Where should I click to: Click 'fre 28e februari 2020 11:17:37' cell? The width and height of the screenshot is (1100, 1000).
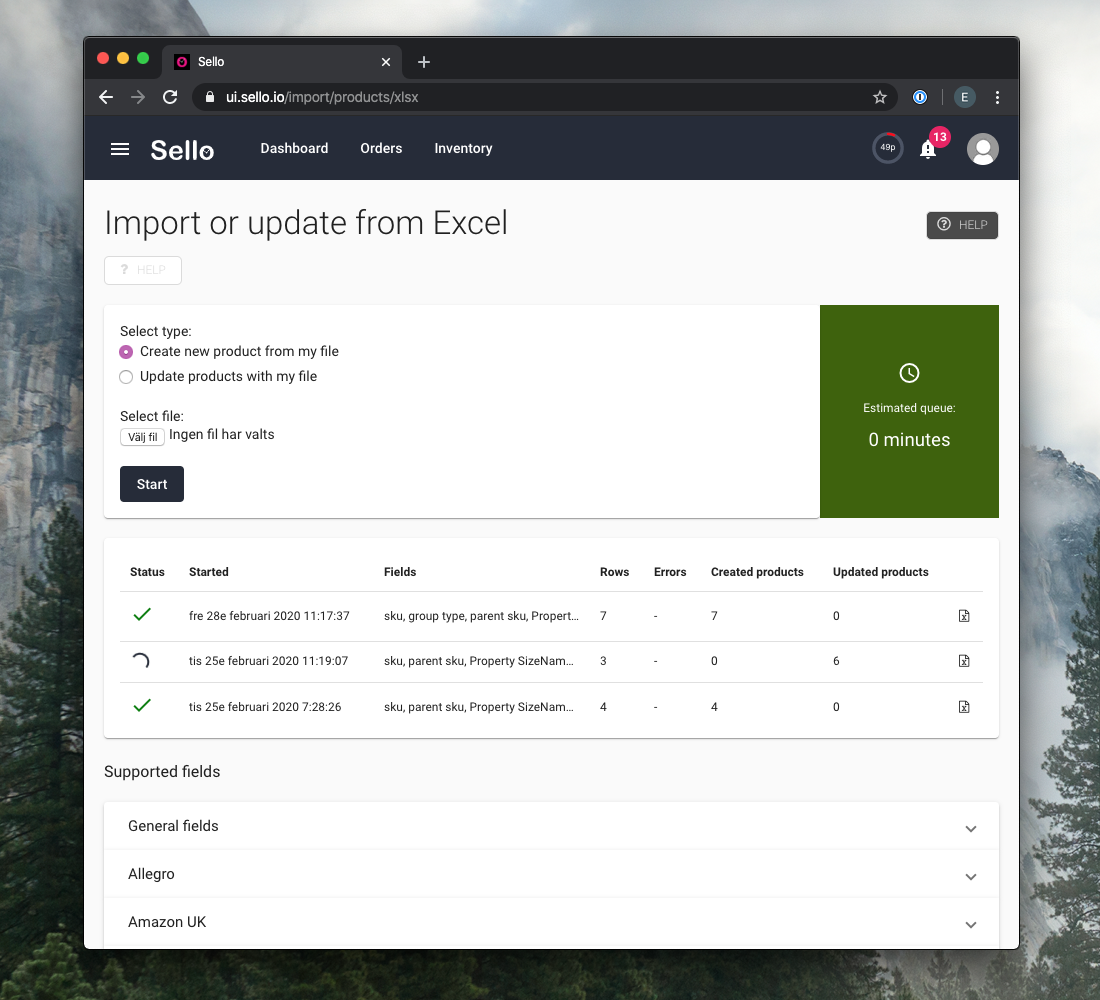pyautogui.click(x=269, y=616)
